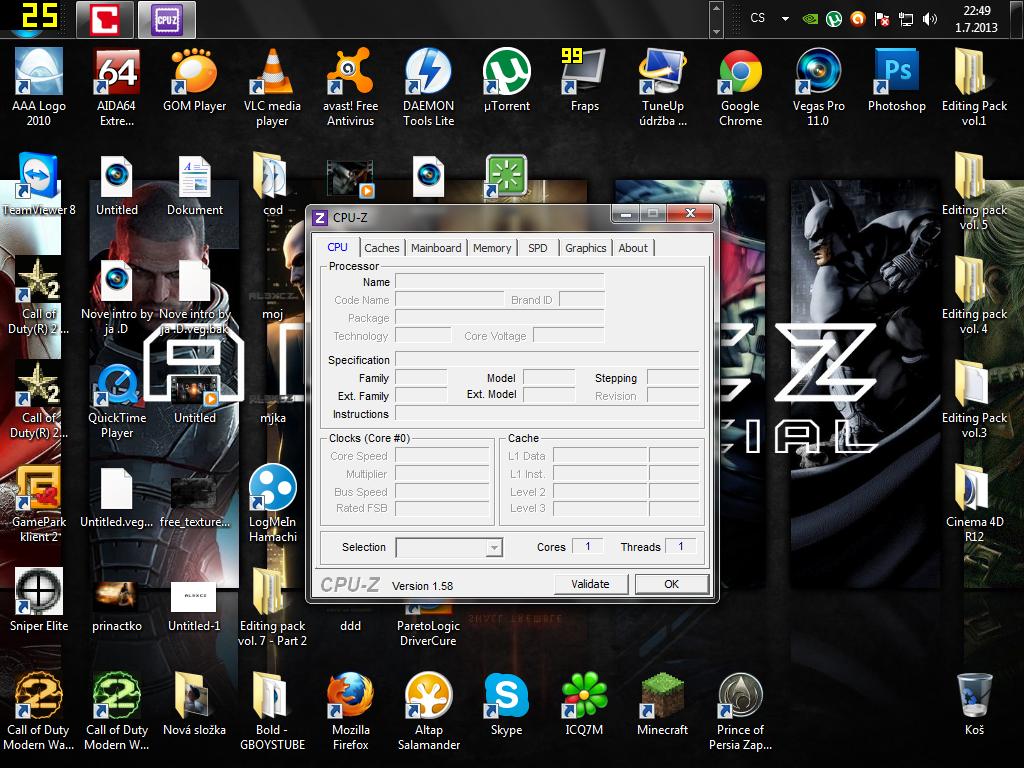Launch DAEMON Tools Lite shortcut
The image size is (1024, 768).
[x=428, y=73]
